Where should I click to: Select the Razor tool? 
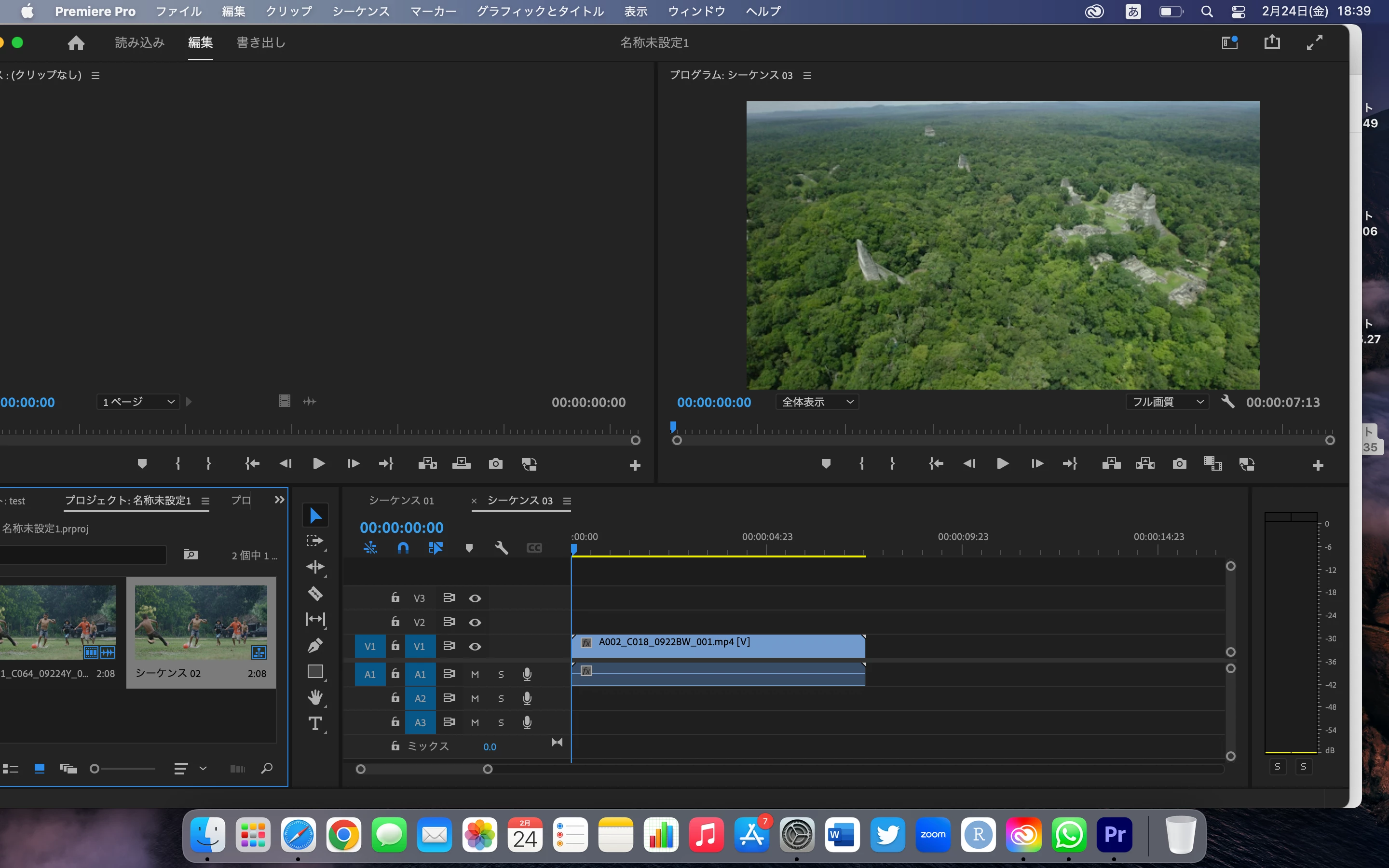click(x=315, y=593)
